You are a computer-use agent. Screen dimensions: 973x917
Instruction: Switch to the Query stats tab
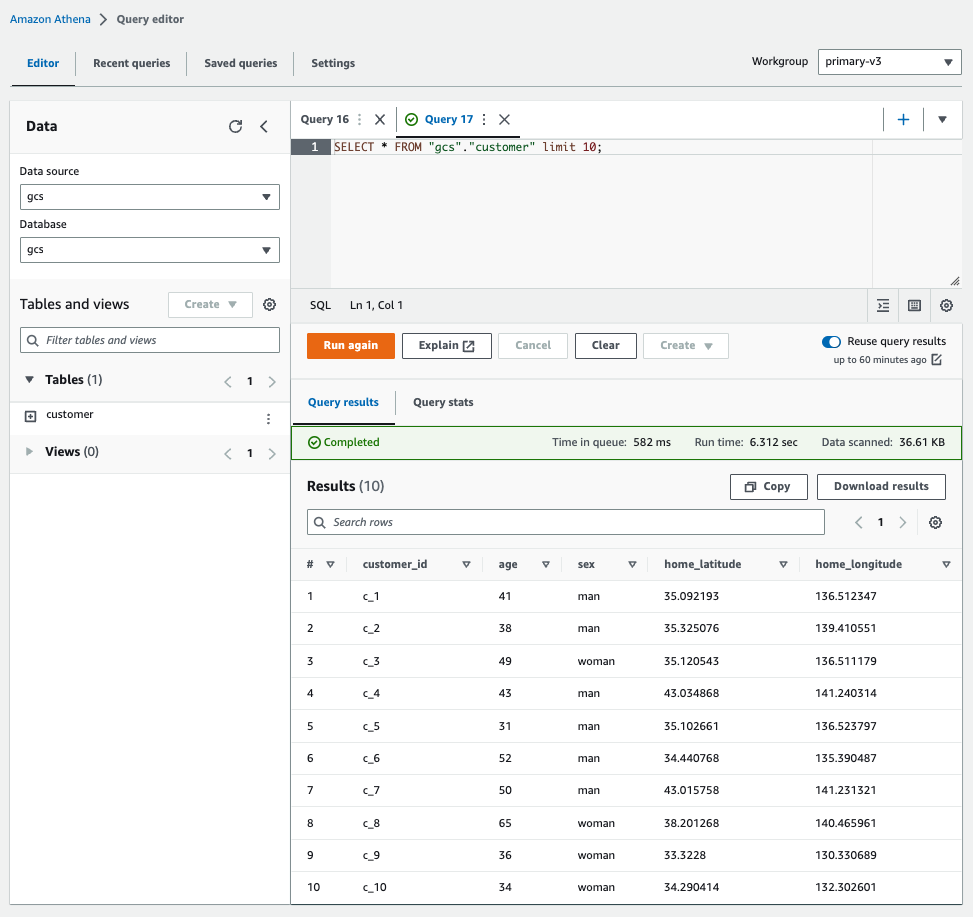[x=443, y=402]
